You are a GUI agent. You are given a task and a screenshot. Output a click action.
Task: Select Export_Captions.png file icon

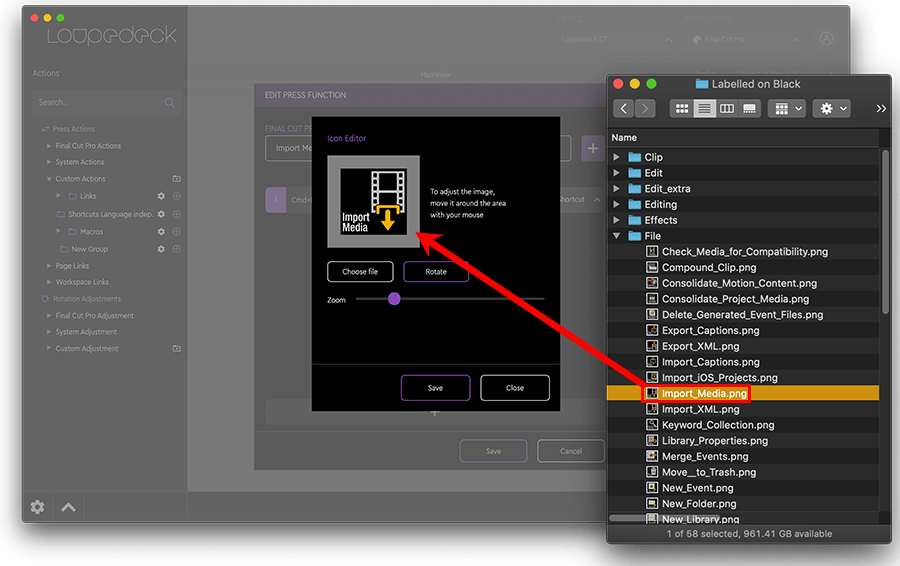pos(651,330)
